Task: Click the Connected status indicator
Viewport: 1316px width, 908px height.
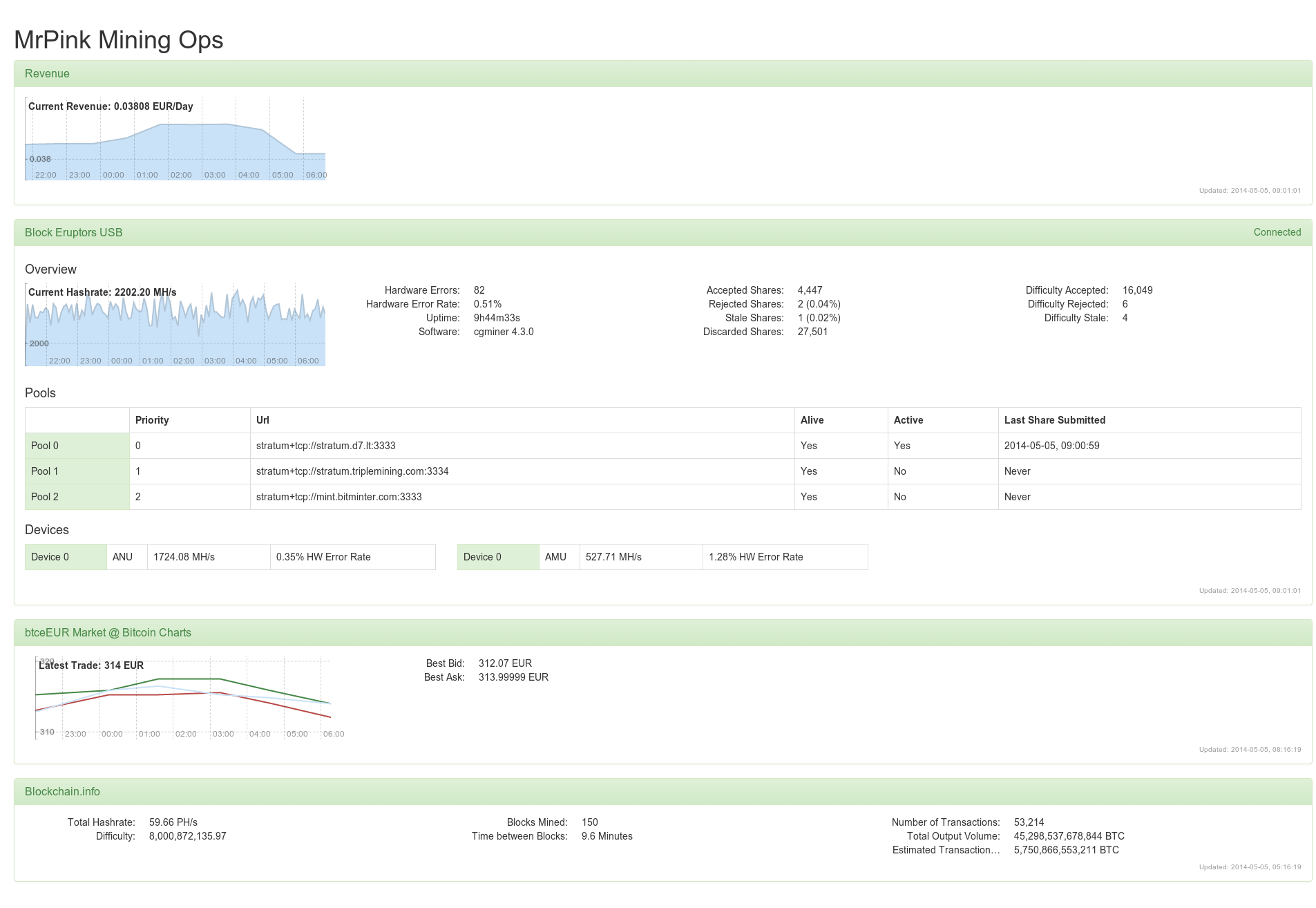Action: (1276, 232)
